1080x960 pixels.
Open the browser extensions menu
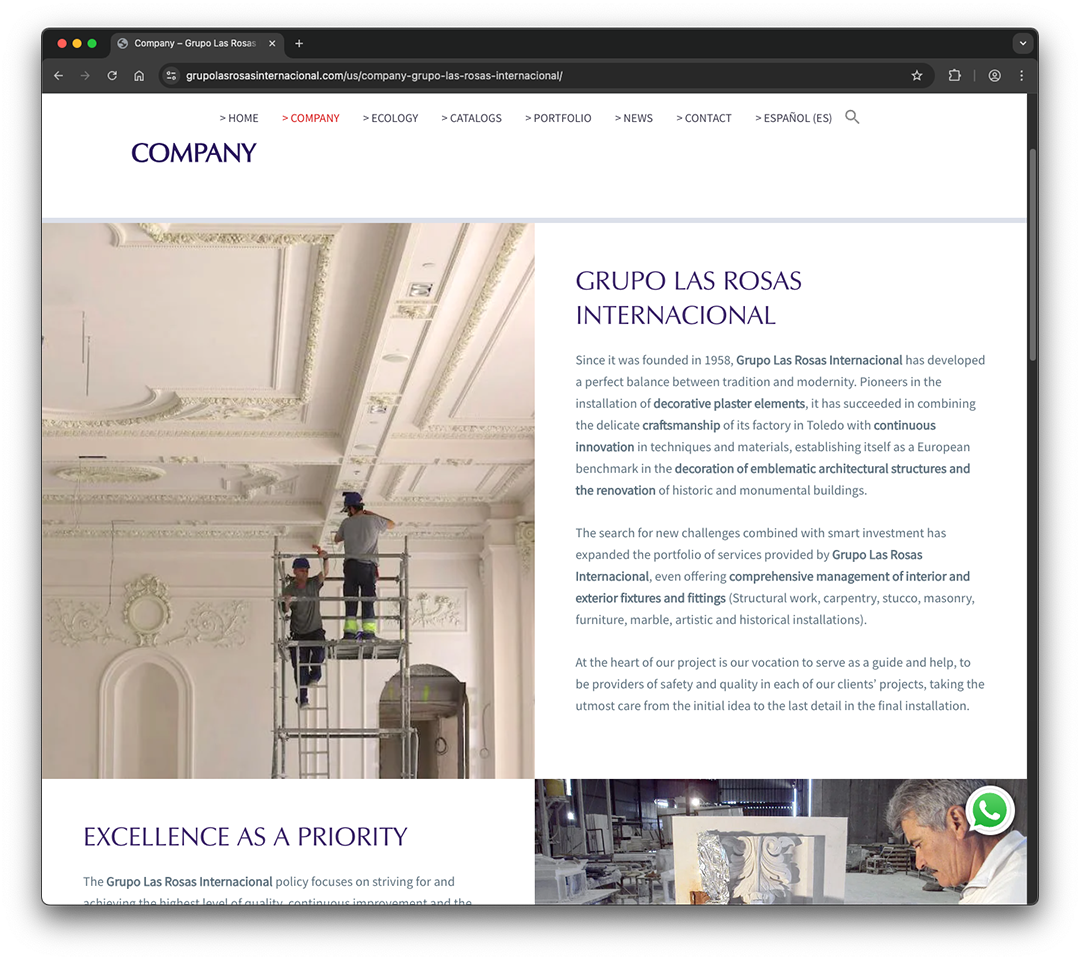(955, 76)
